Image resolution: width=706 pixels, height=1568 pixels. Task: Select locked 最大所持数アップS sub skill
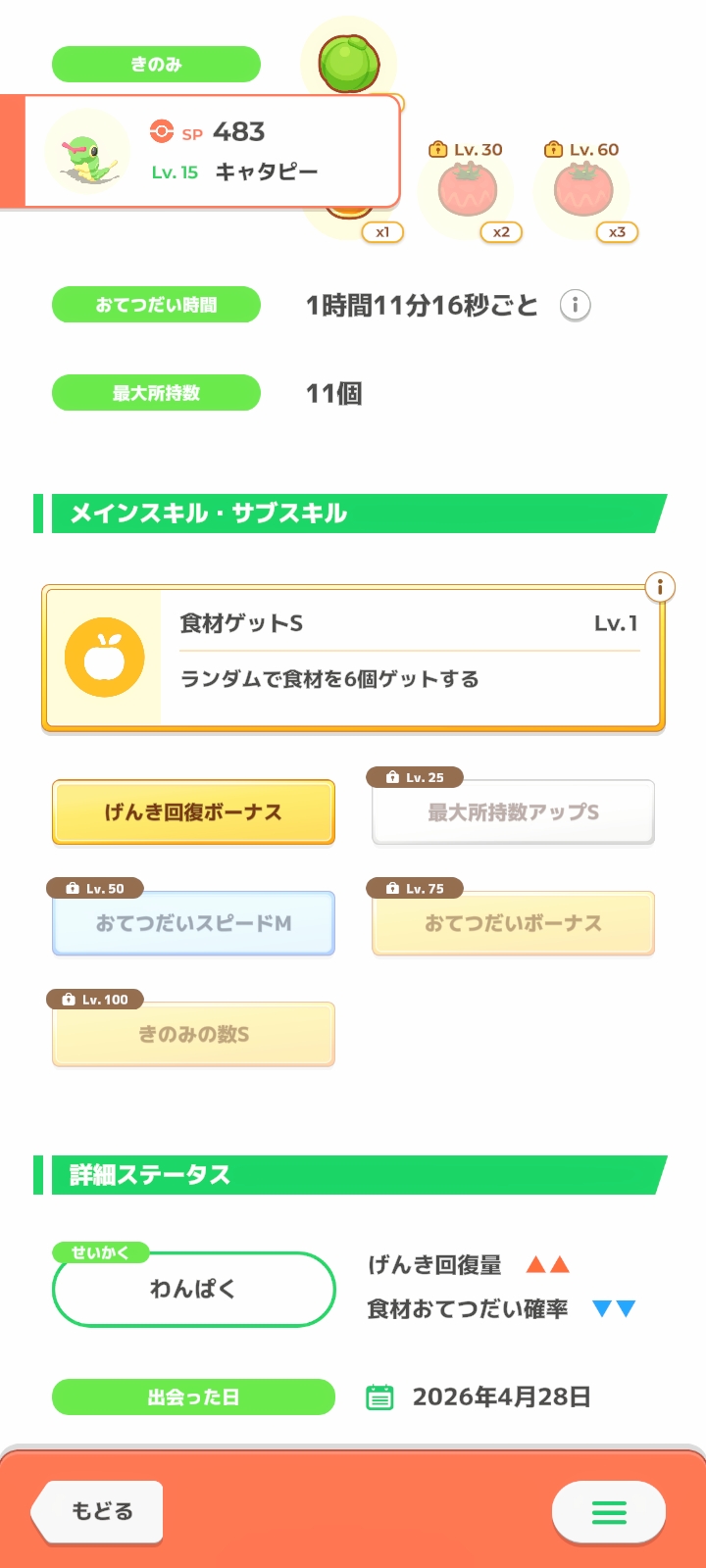[x=513, y=812]
